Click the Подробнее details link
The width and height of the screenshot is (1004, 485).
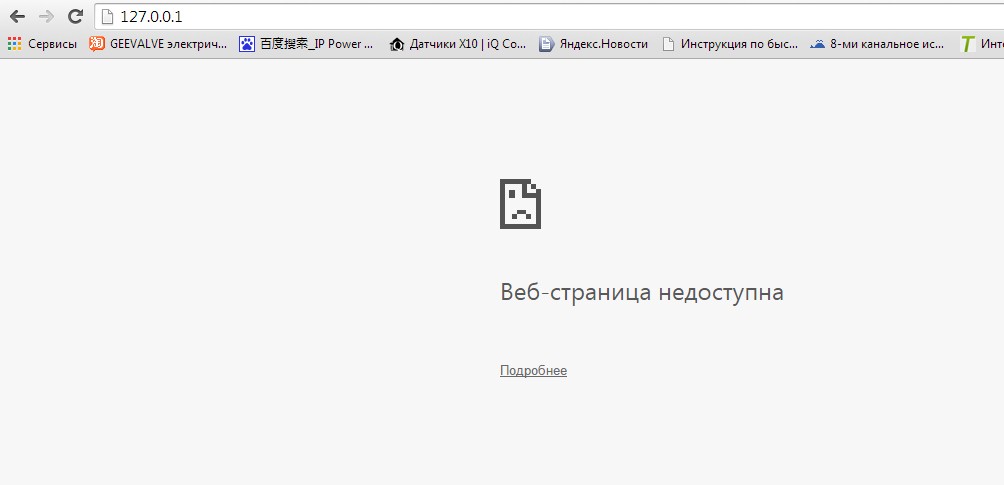click(533, 371)
